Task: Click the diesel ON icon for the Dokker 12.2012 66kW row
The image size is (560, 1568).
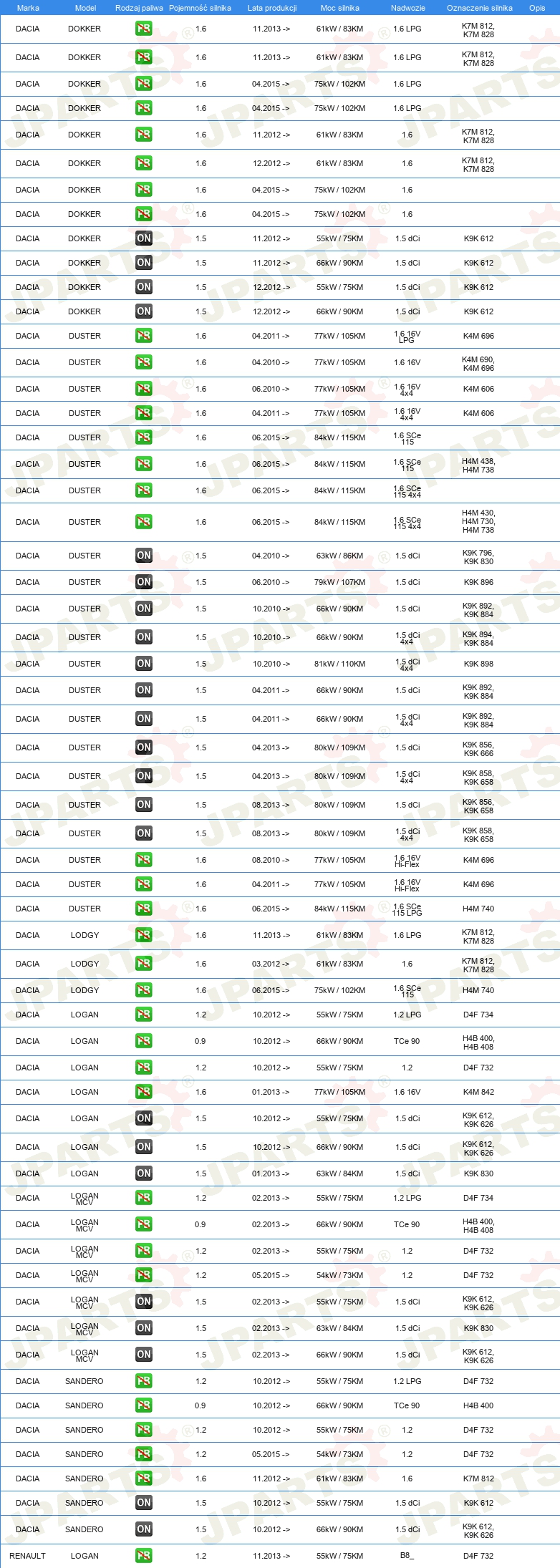Action: pos(144,311)
